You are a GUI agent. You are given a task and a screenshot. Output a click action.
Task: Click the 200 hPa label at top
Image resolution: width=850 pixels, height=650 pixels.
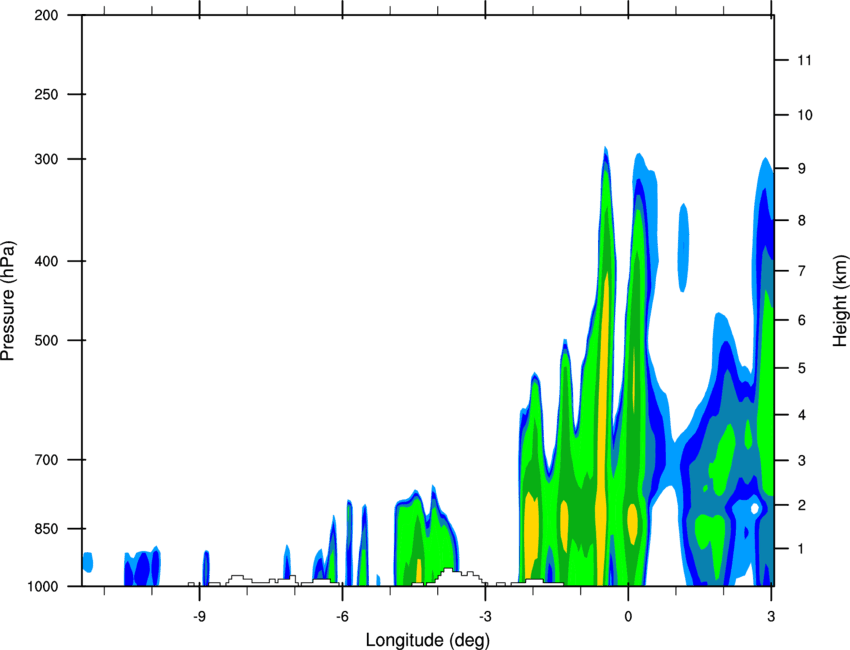[x=46, y=15]
